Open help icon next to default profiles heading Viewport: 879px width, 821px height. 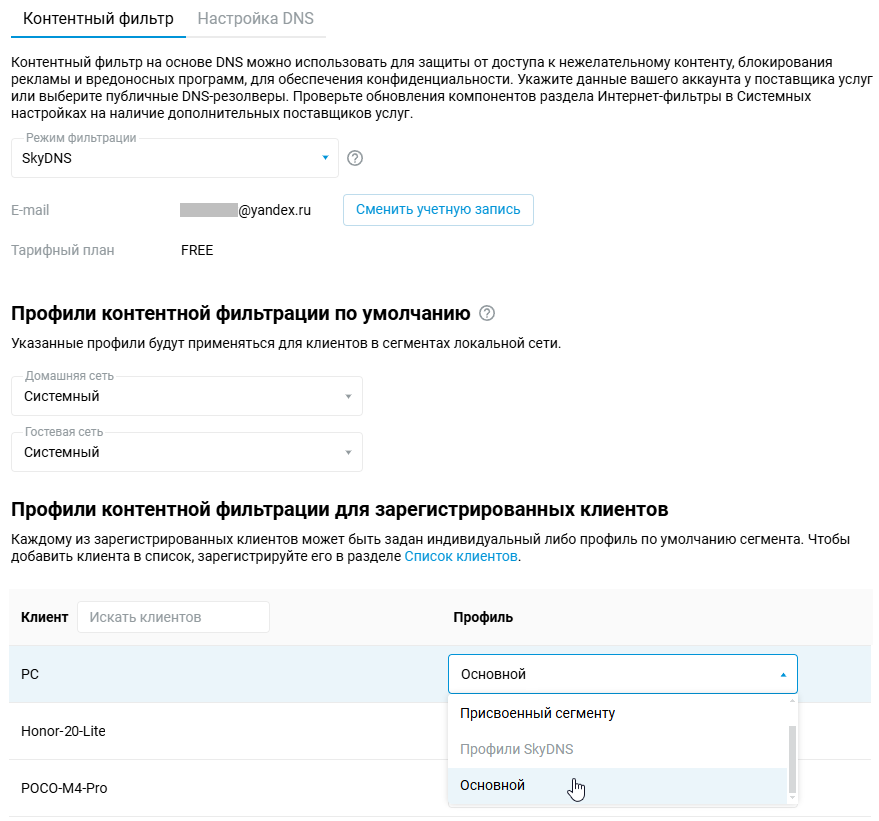click(x=487, y=314)
